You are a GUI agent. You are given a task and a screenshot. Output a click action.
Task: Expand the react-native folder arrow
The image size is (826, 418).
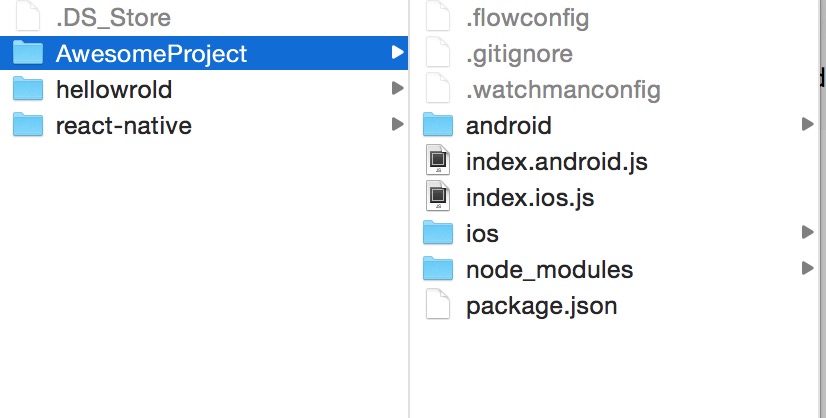point(398,124)
